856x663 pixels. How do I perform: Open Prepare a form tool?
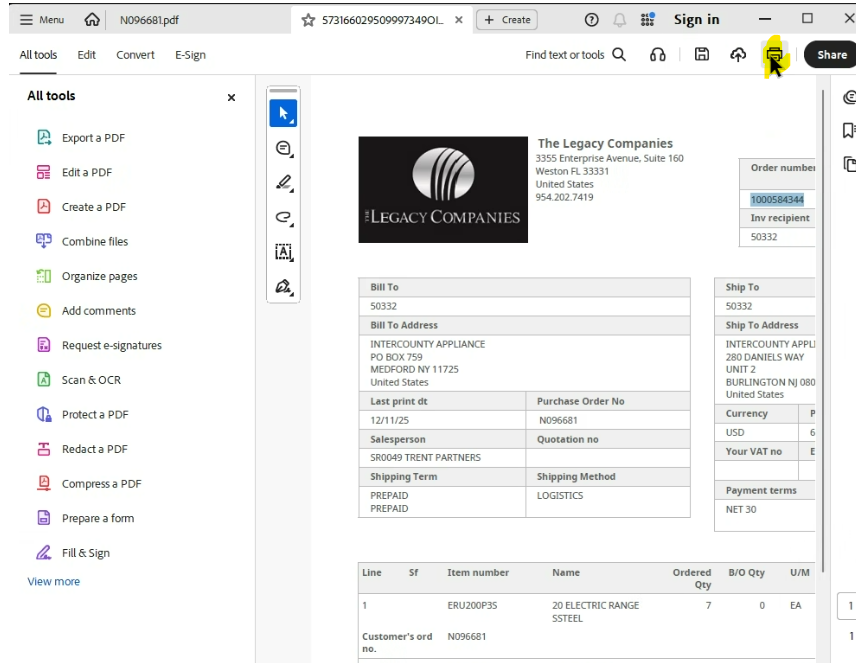click(85, 518)
